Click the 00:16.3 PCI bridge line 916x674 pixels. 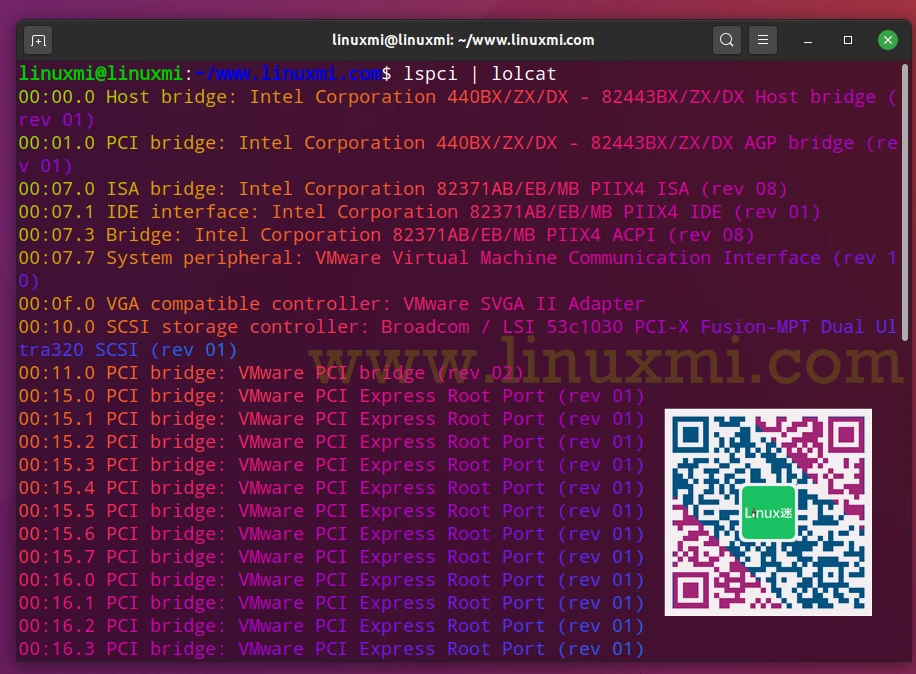[331, 649]
